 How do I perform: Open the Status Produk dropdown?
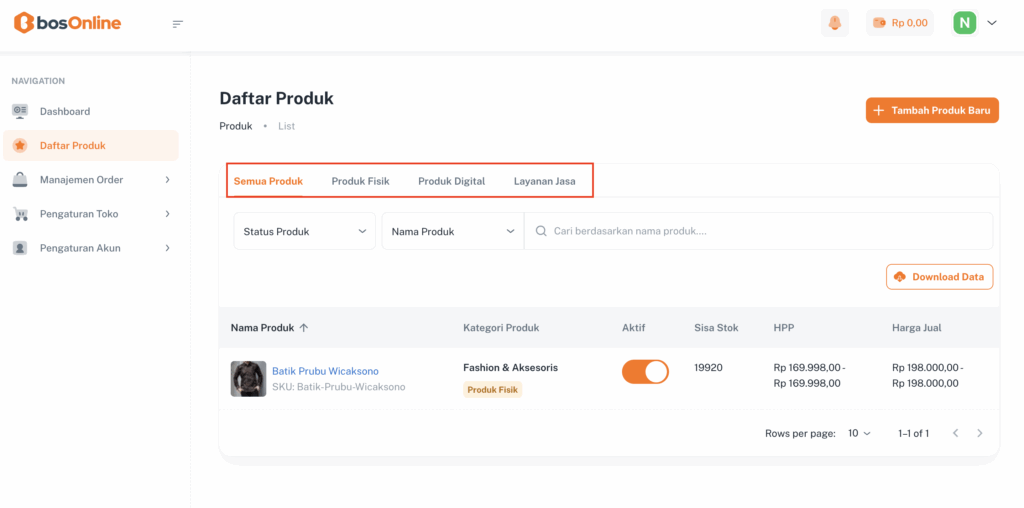[305, 231]
